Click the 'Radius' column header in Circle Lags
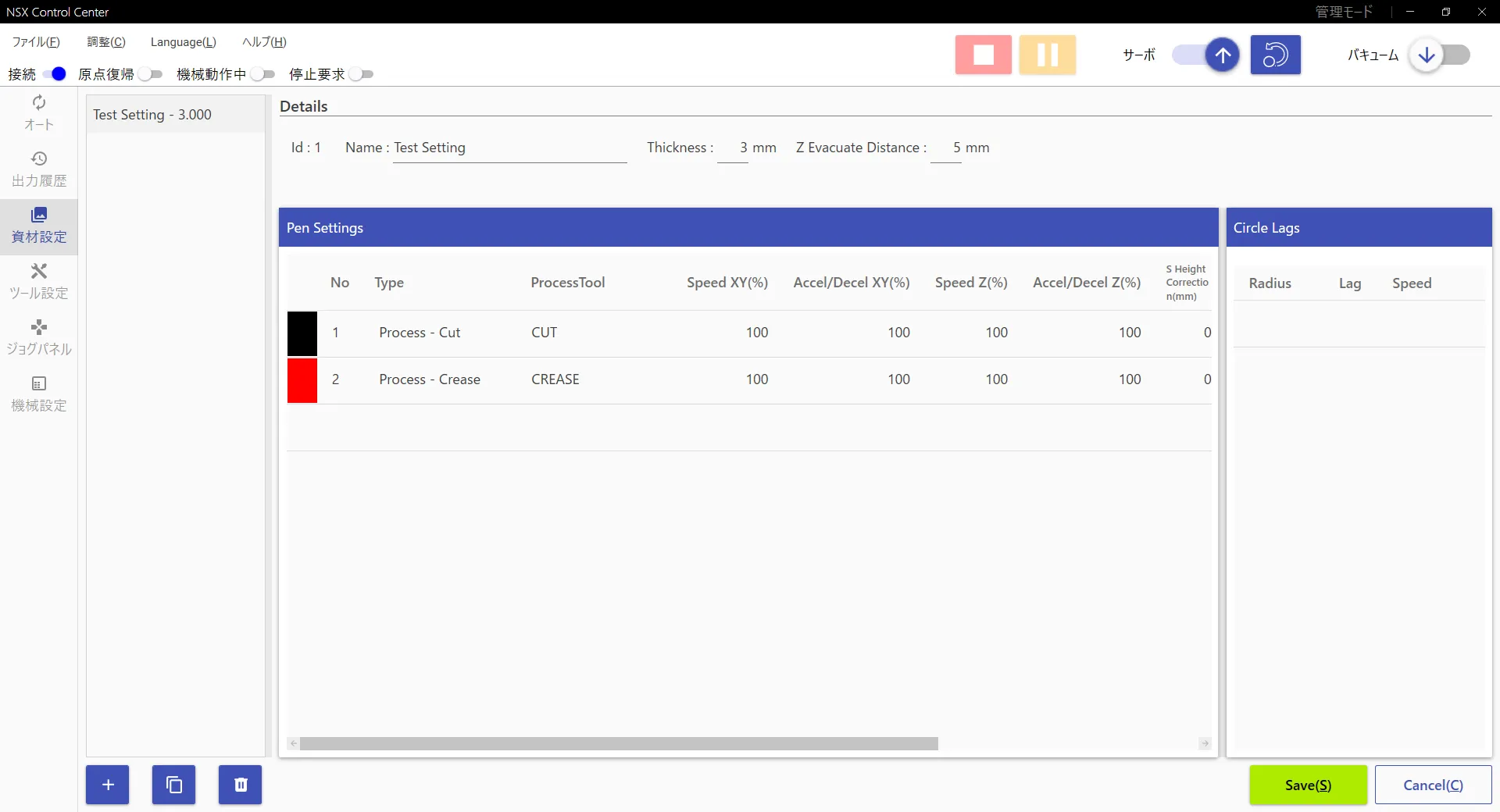1500x812 pixels. [x=1270, y=283]
